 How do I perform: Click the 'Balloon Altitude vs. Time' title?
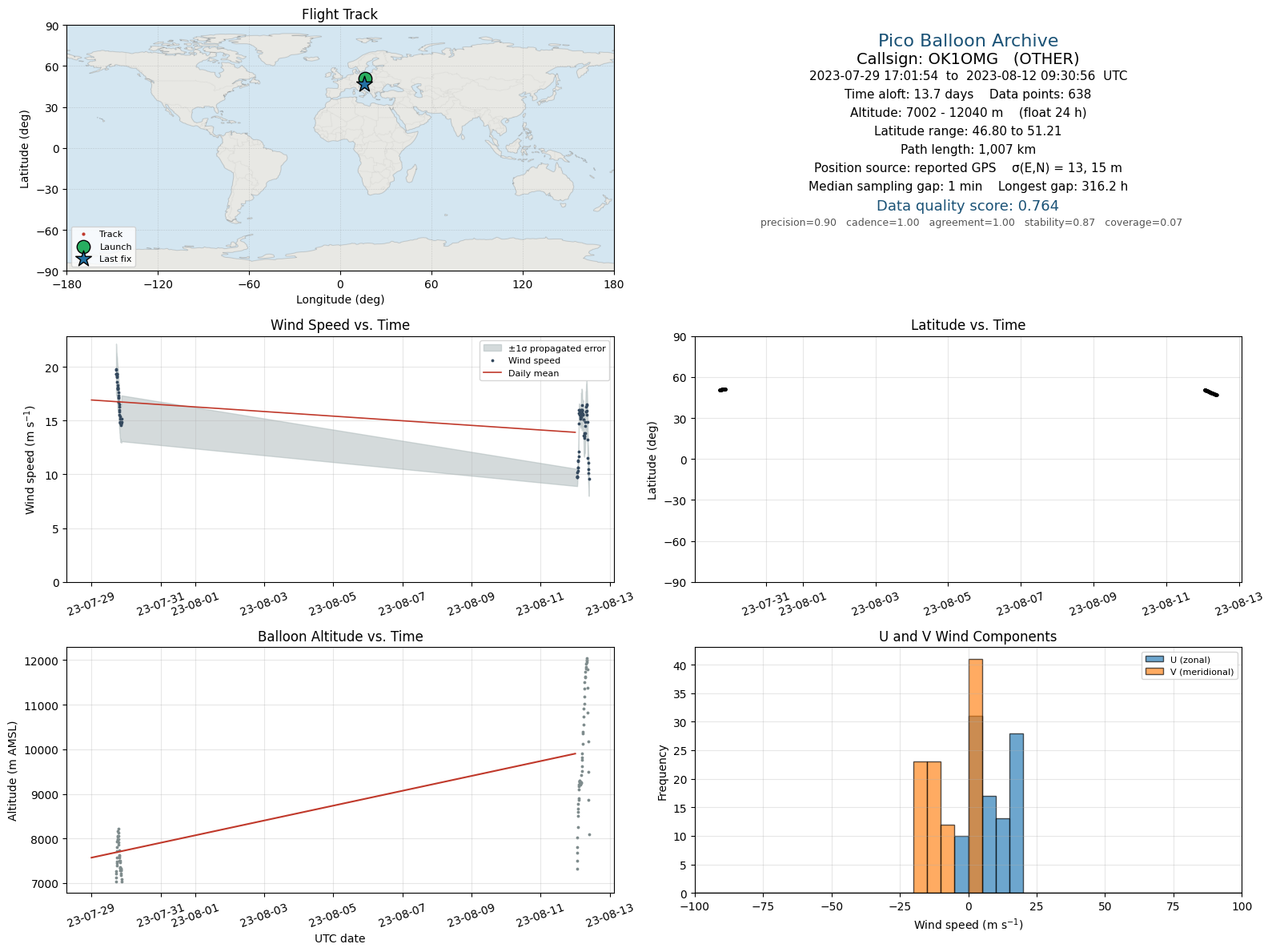340,637
